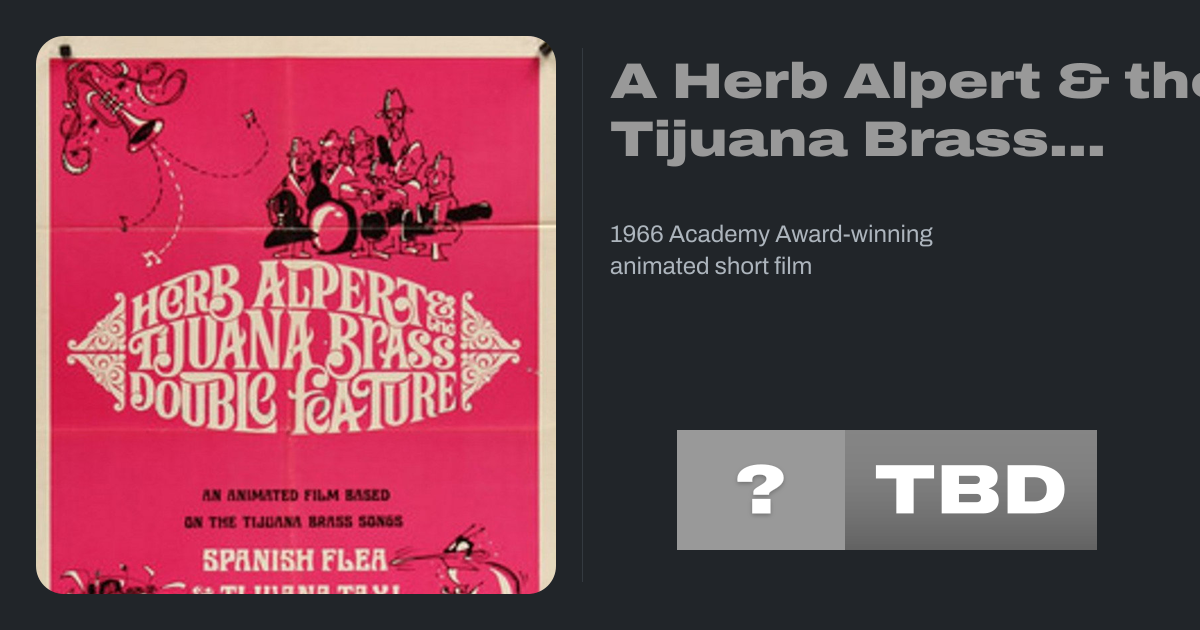Click the question mark score box
Image resolution: width=1200 pixels, height=630 pixels.
(760, 490)
